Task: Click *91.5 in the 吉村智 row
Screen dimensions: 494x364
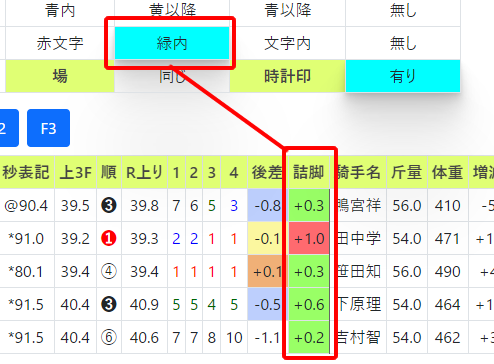Action: click(26, 338)
